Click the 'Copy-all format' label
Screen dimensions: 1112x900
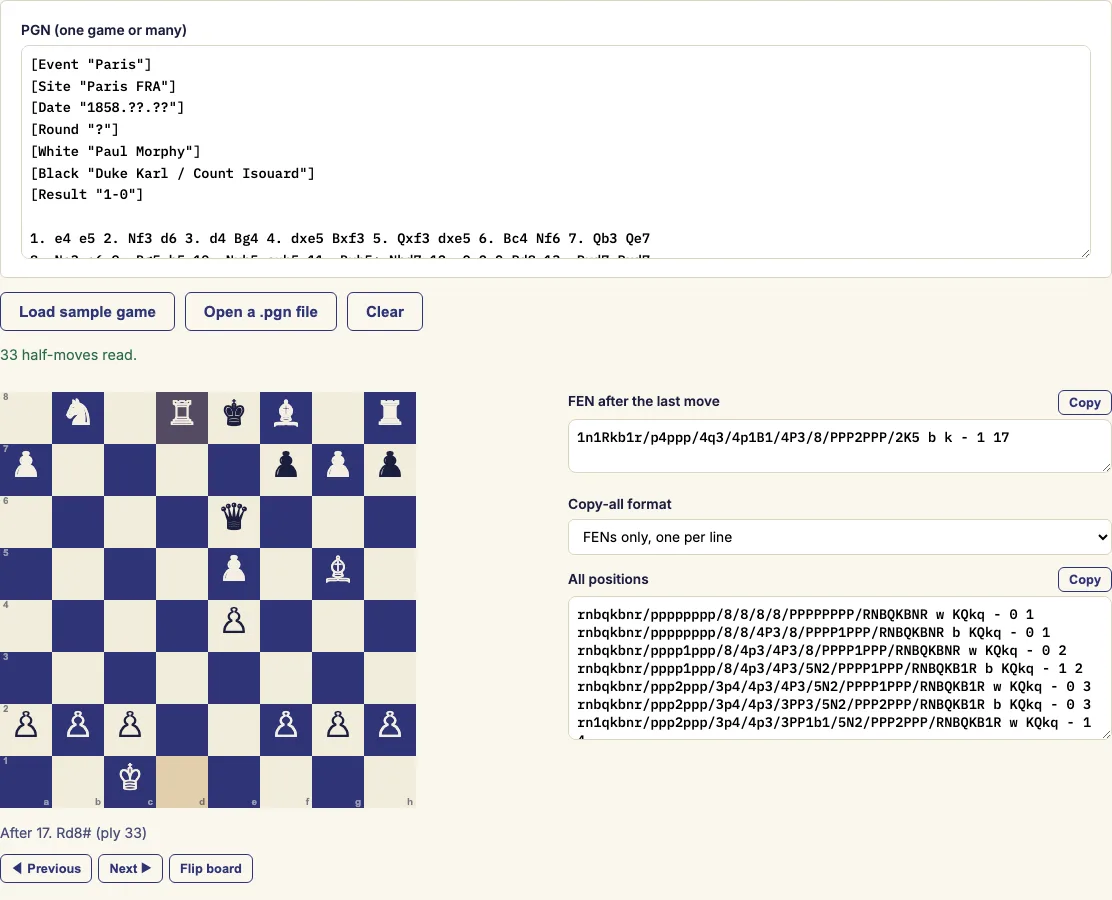[620, 504]
